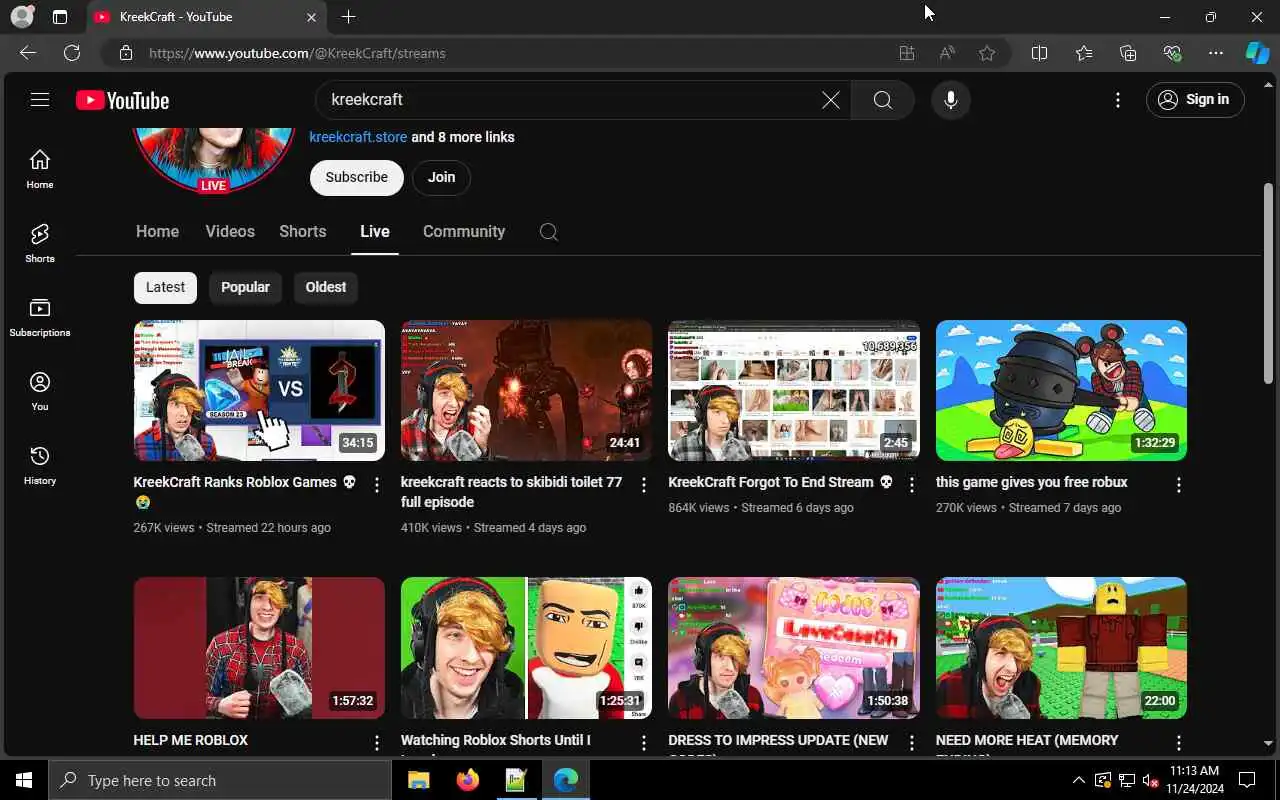Add this page to favorites star
This screenshot has height=800, width=1280.
[x=987, y=53]
